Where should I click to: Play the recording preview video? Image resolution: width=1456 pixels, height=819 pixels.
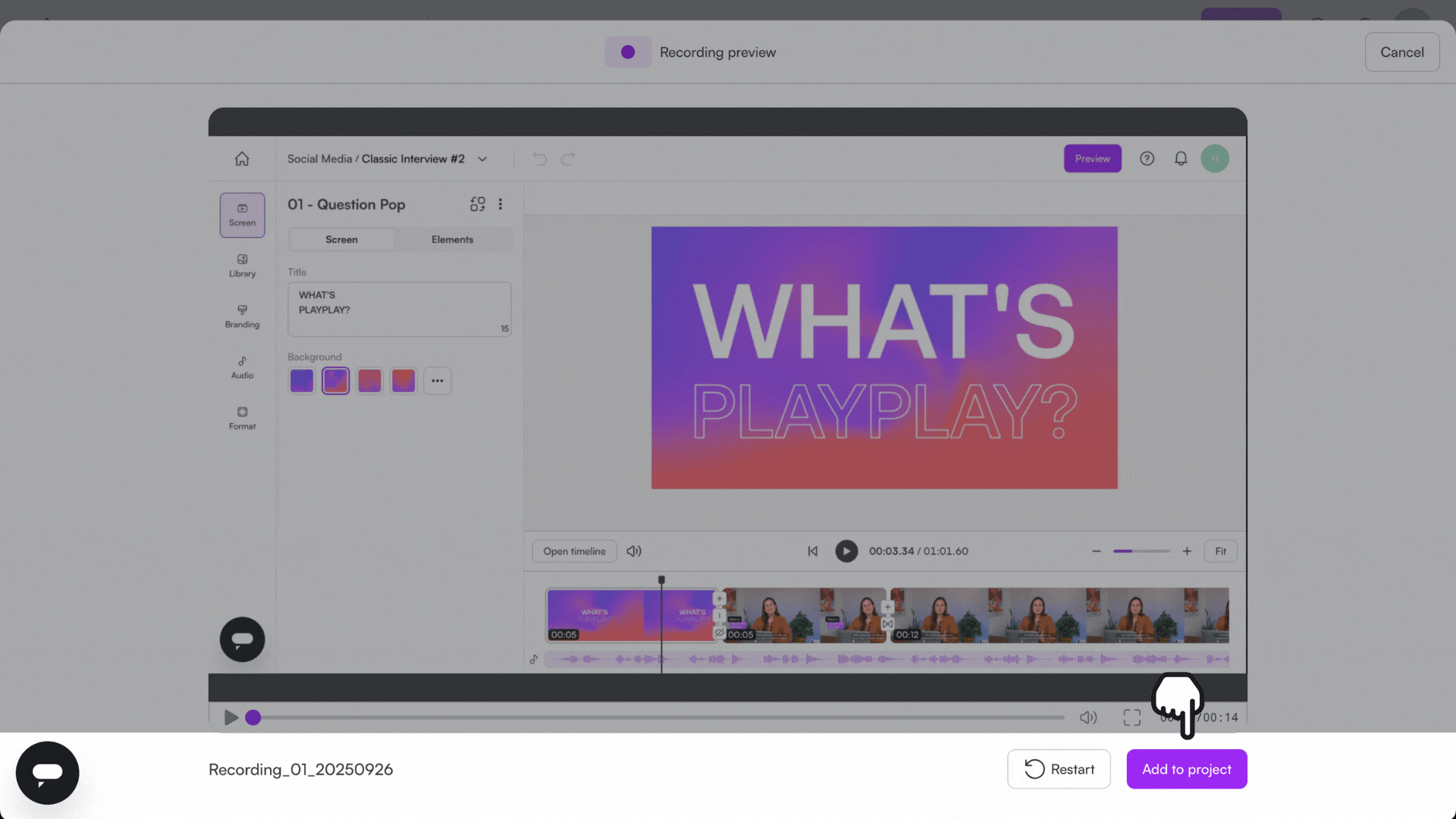(x=231, y=717)
